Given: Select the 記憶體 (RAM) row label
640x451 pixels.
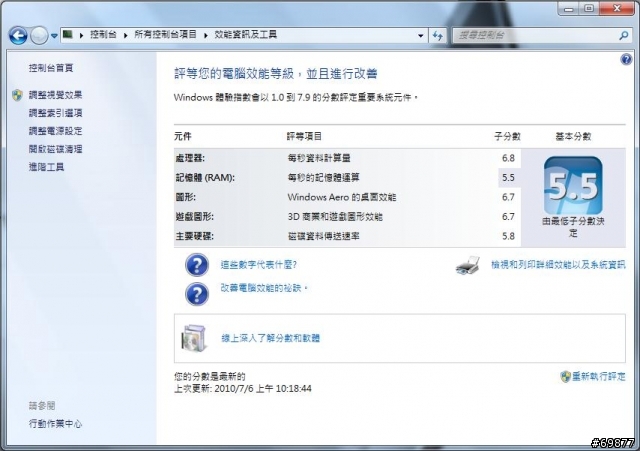Looking at the screenshot, I should point(205,178).
